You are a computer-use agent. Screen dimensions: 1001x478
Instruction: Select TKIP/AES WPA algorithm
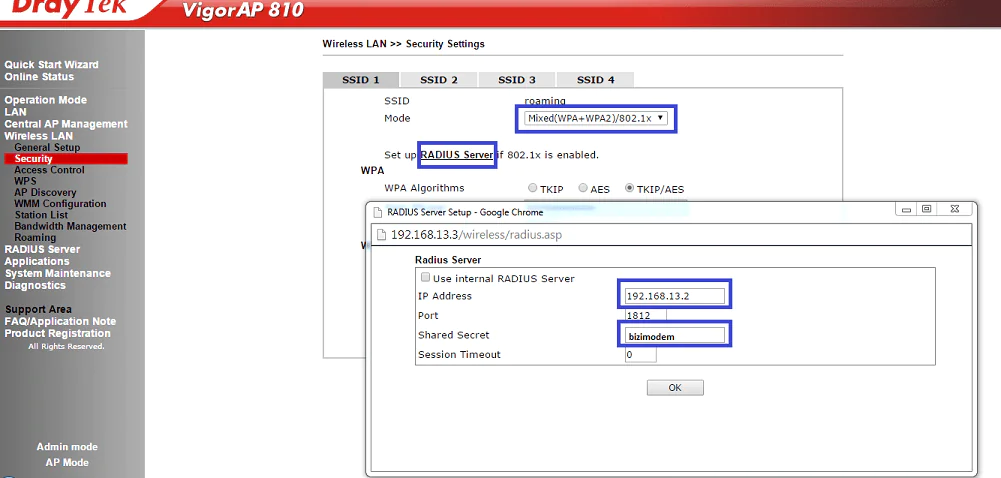pos(629,188)
